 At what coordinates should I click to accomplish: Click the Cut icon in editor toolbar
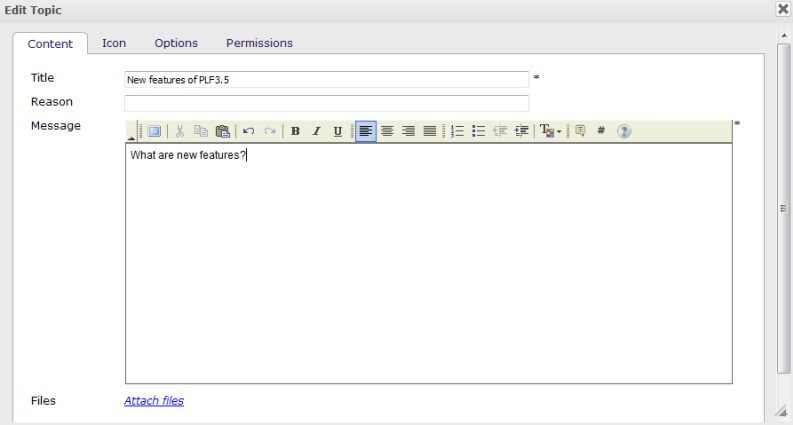coord(180,131)
